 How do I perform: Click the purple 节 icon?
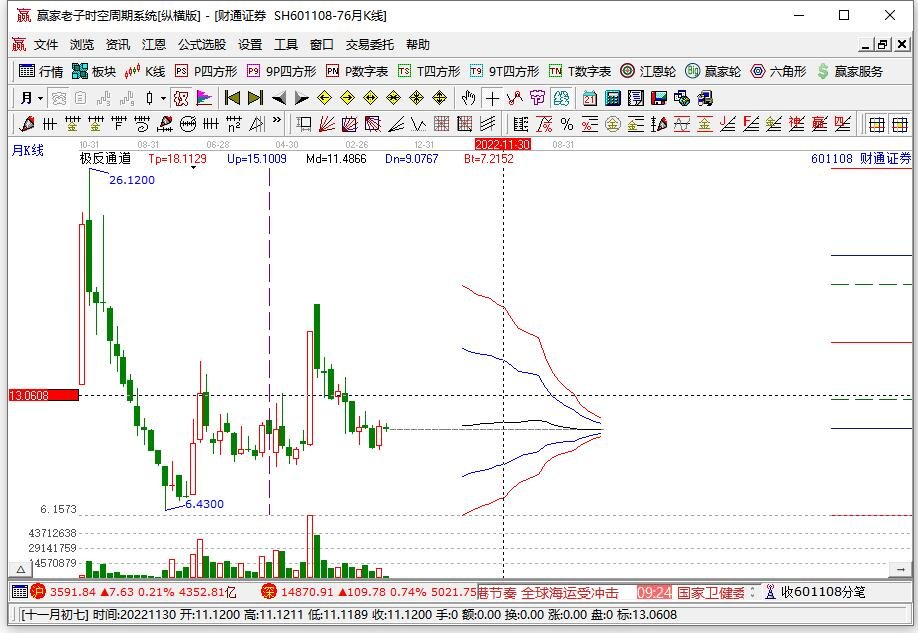pos(537,98)
